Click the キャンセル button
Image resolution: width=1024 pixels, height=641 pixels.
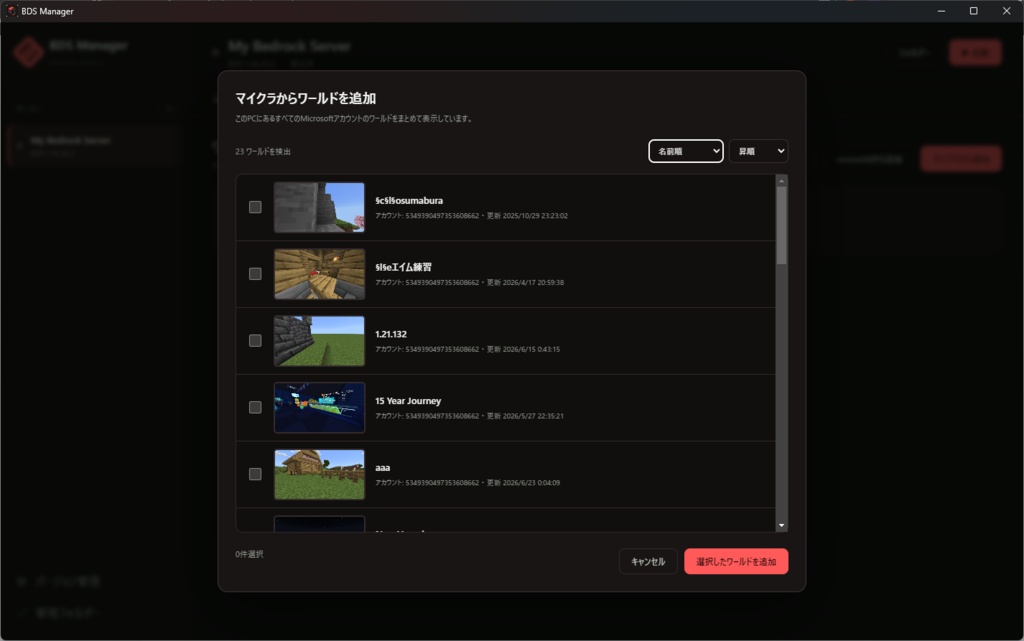tap(648, 561)
